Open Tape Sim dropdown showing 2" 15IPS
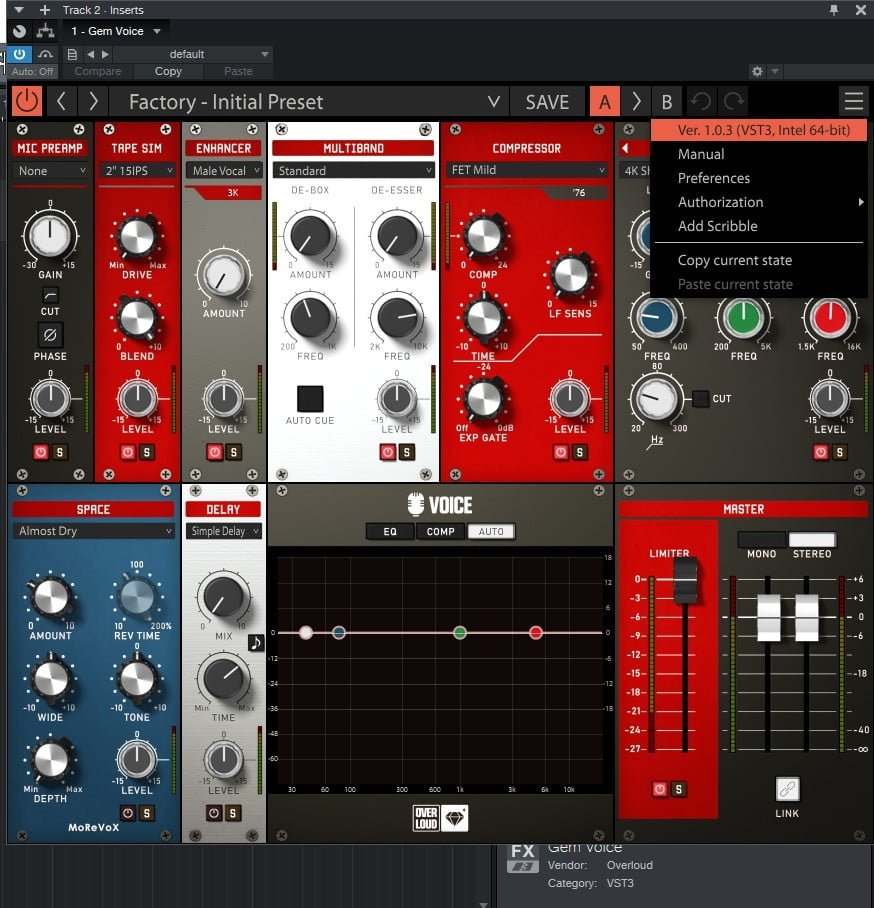 (137, 171)
